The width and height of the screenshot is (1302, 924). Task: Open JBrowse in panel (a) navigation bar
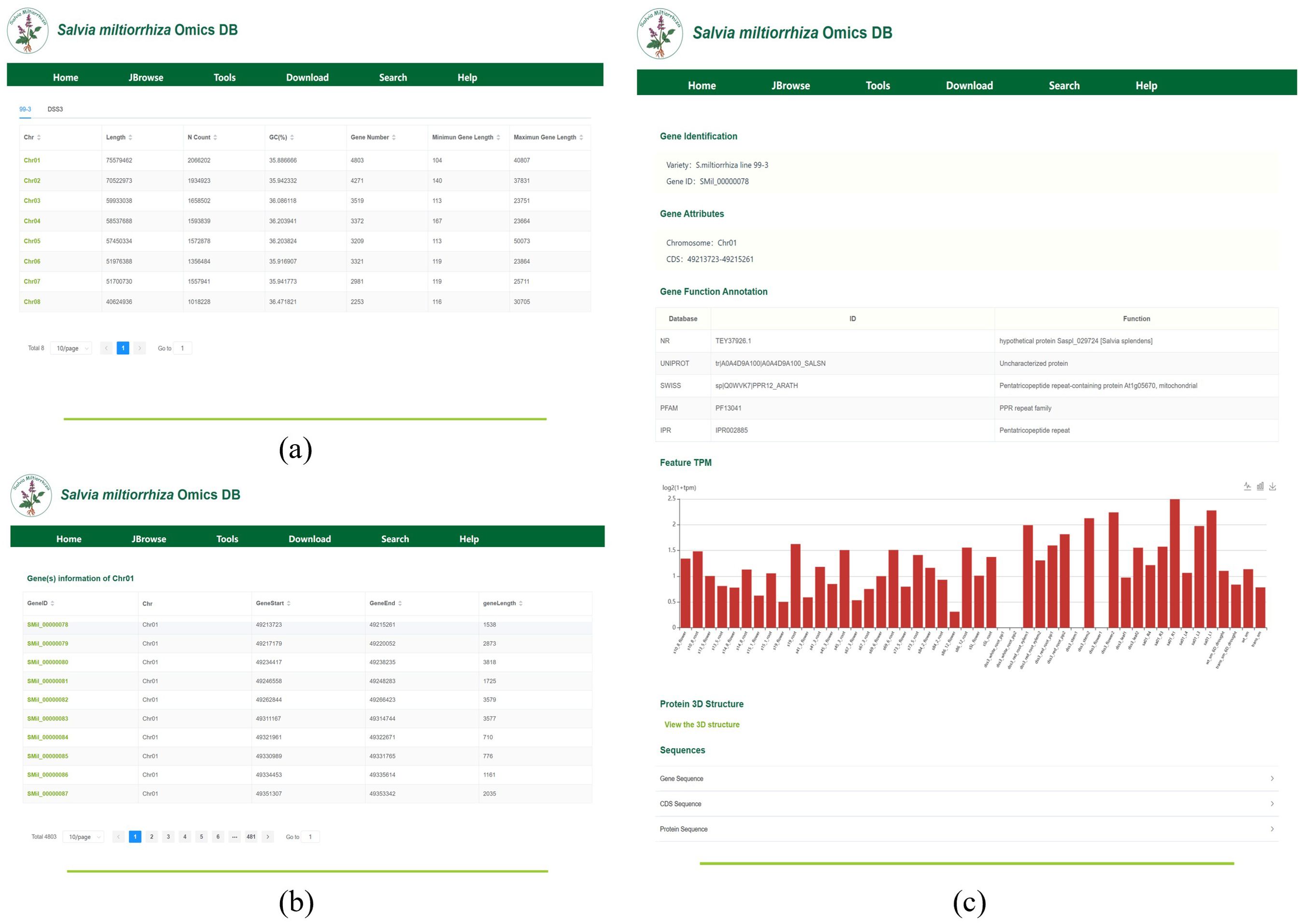click(146, 77)
